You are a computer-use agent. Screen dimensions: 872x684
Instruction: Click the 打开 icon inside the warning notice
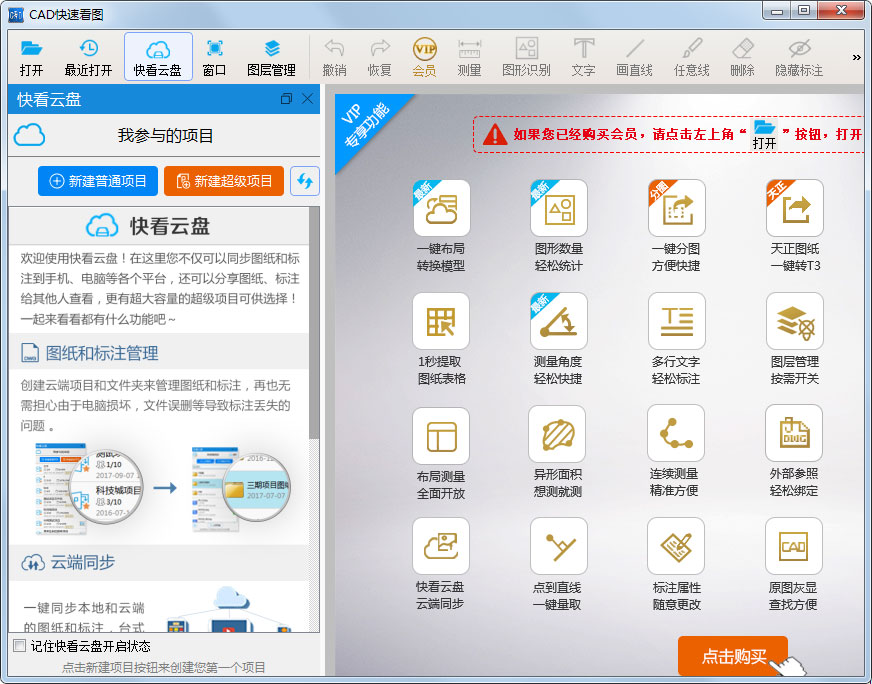pyautogui.click(x=765, y=134)
